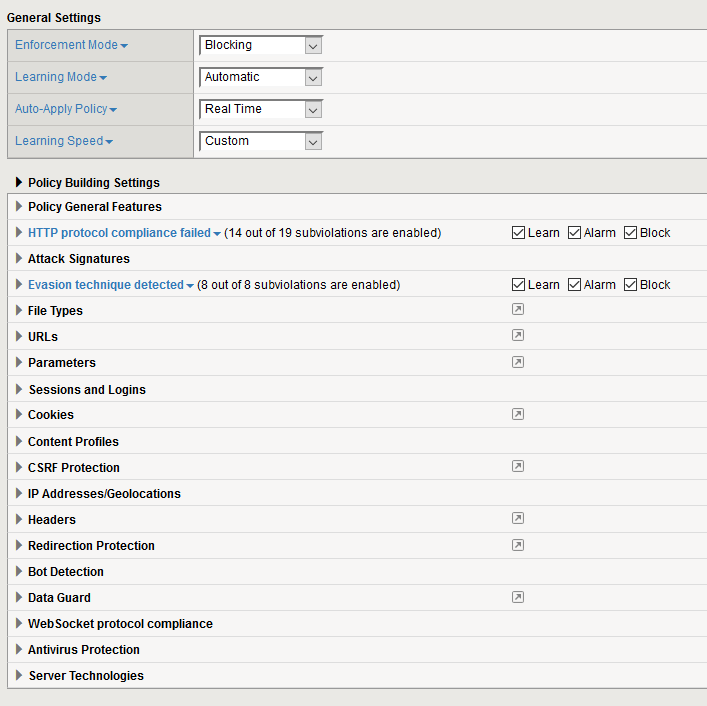707x706 pixels.
Task: Open the CSRF Protection external link icon
Action: (517, 466)
